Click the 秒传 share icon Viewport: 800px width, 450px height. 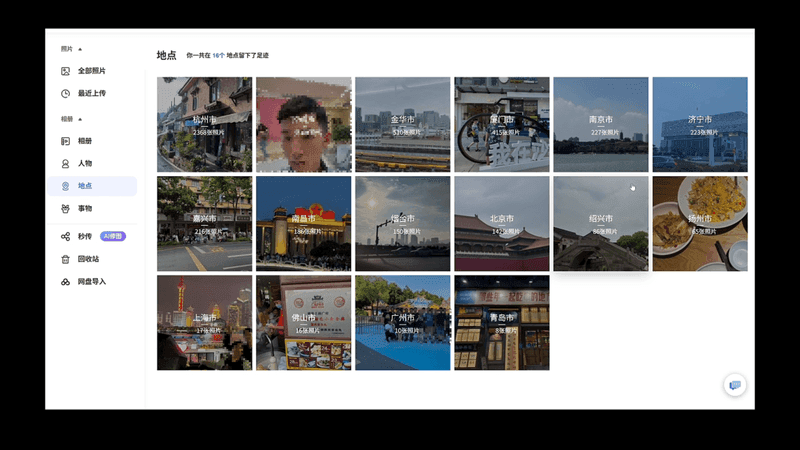coord(66,236)
